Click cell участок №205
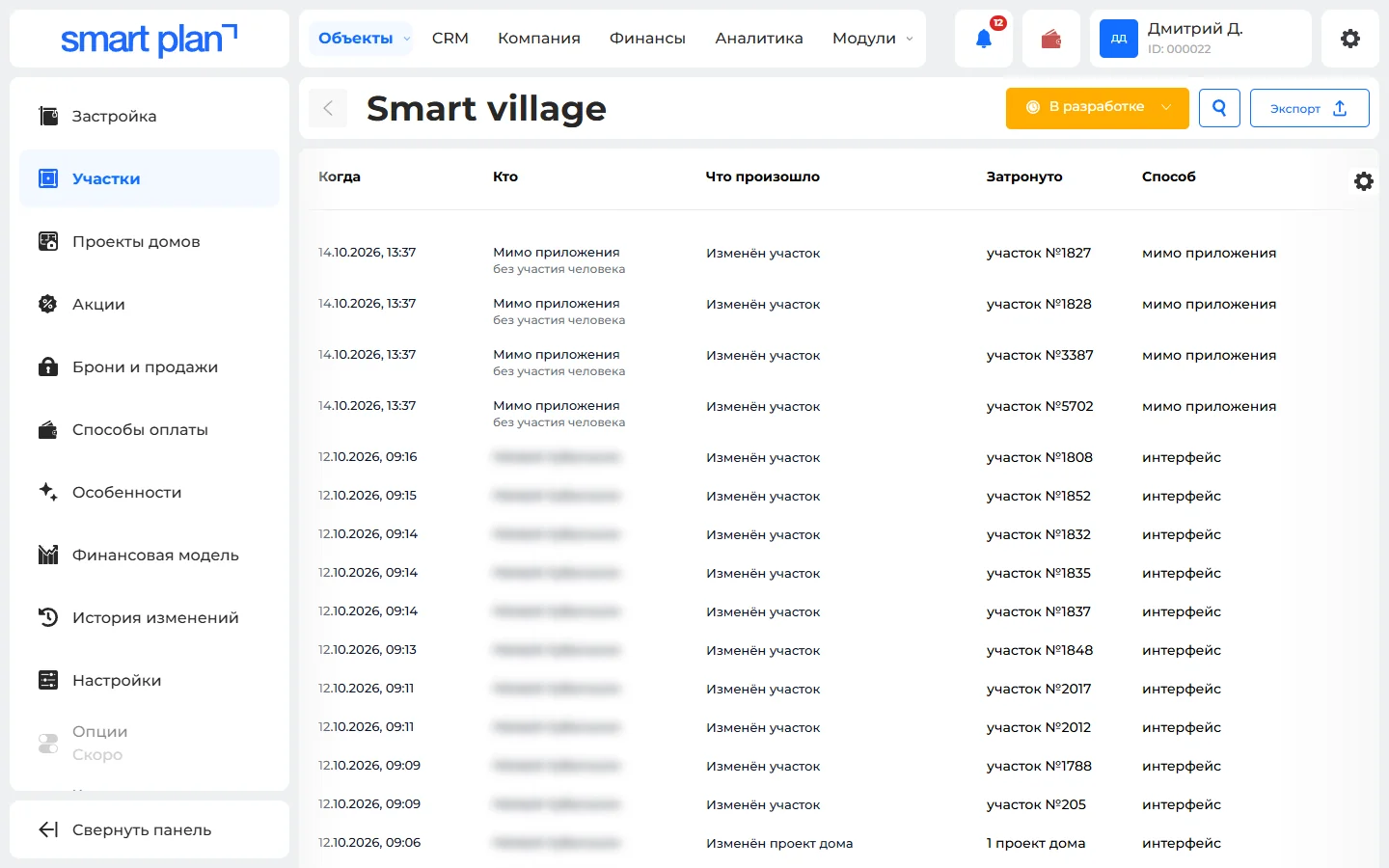 (x=1036, y=804)
